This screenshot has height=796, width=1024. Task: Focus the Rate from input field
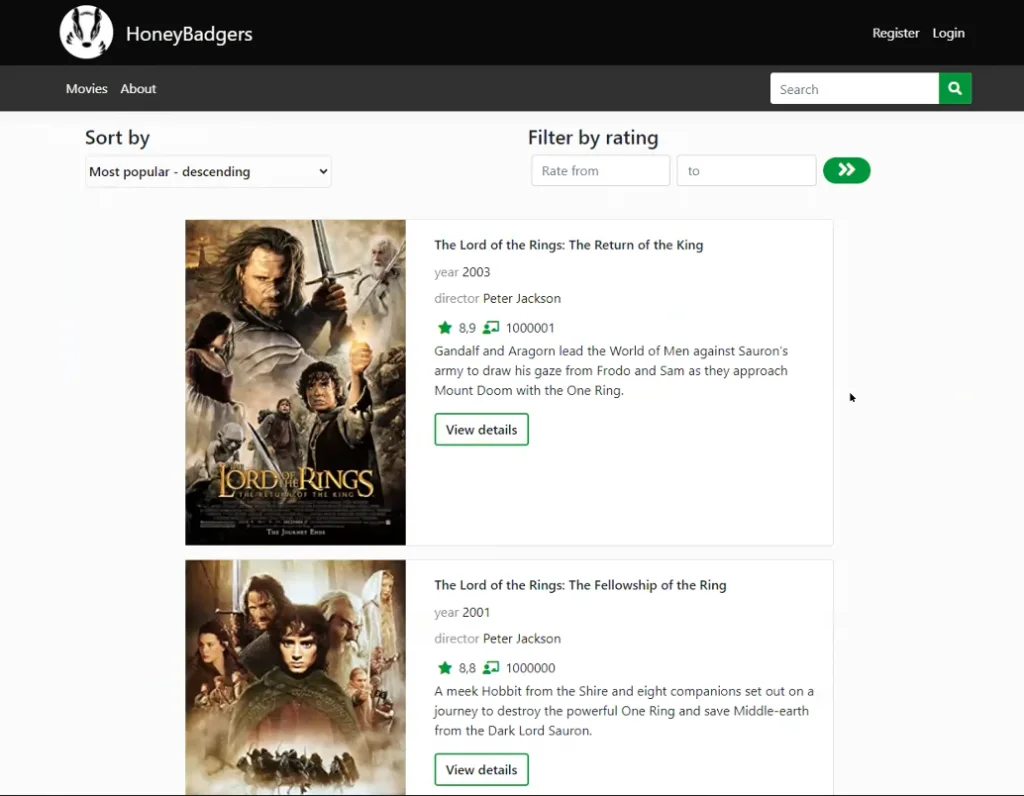pyautogui.click(x=601, y=170)
